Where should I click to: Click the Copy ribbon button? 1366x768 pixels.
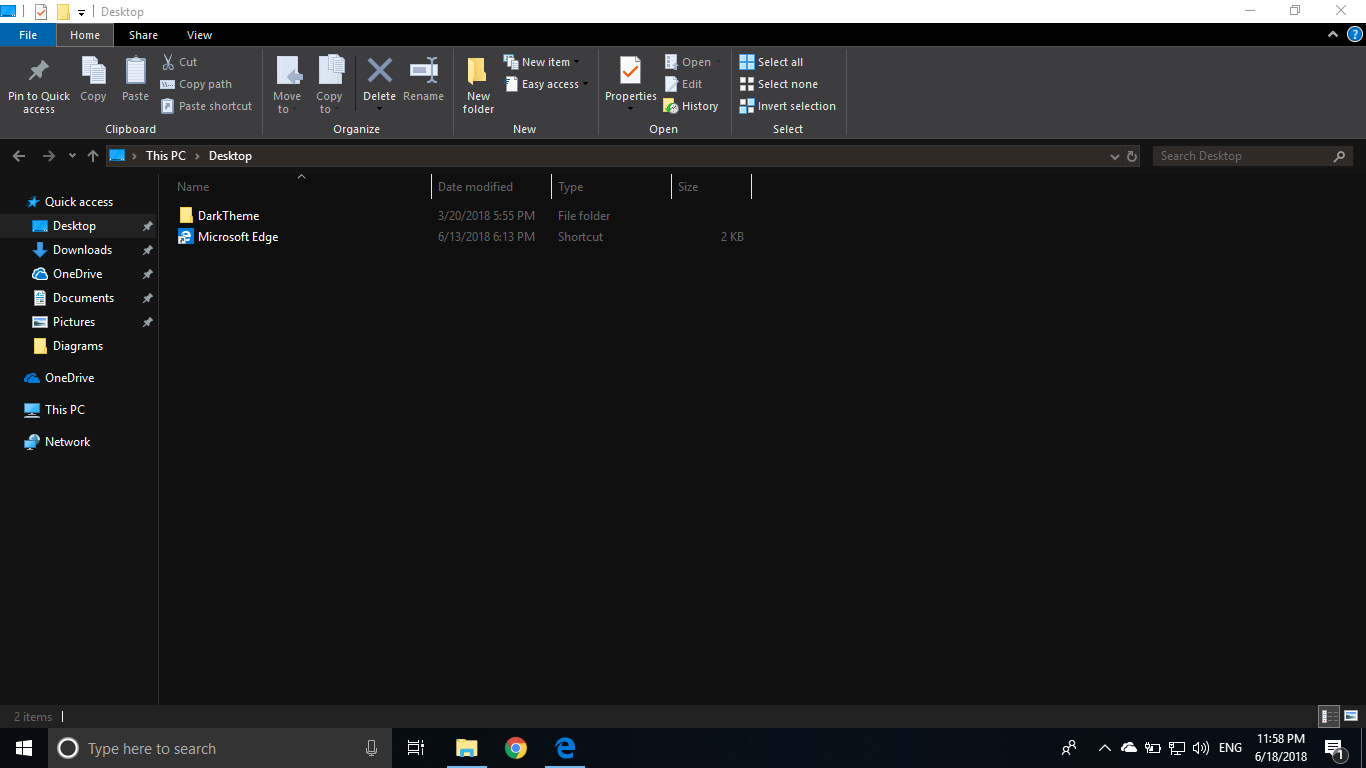click(x=93, y=79)
